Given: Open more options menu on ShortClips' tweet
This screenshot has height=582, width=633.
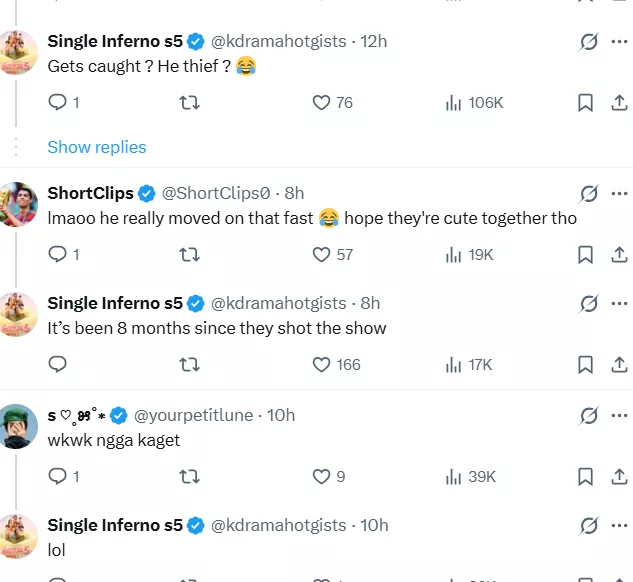Looking at the screenshot, I should point(619,193).
